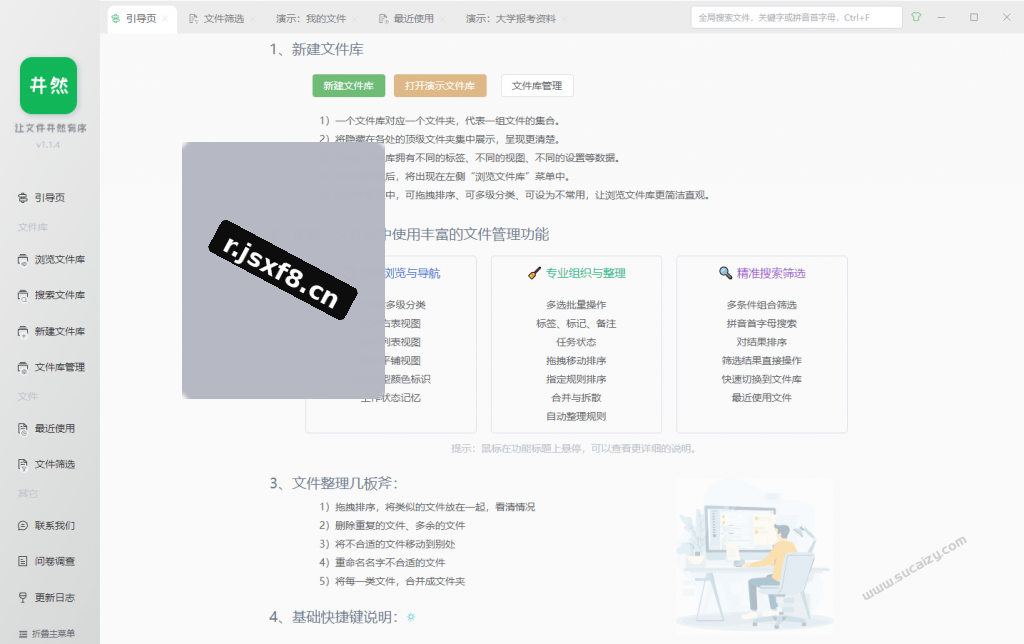Click the 4、基础快捷键说明 heading
Image resolution: width=1024 pixels, height=644 pixels.
[333, 617]
